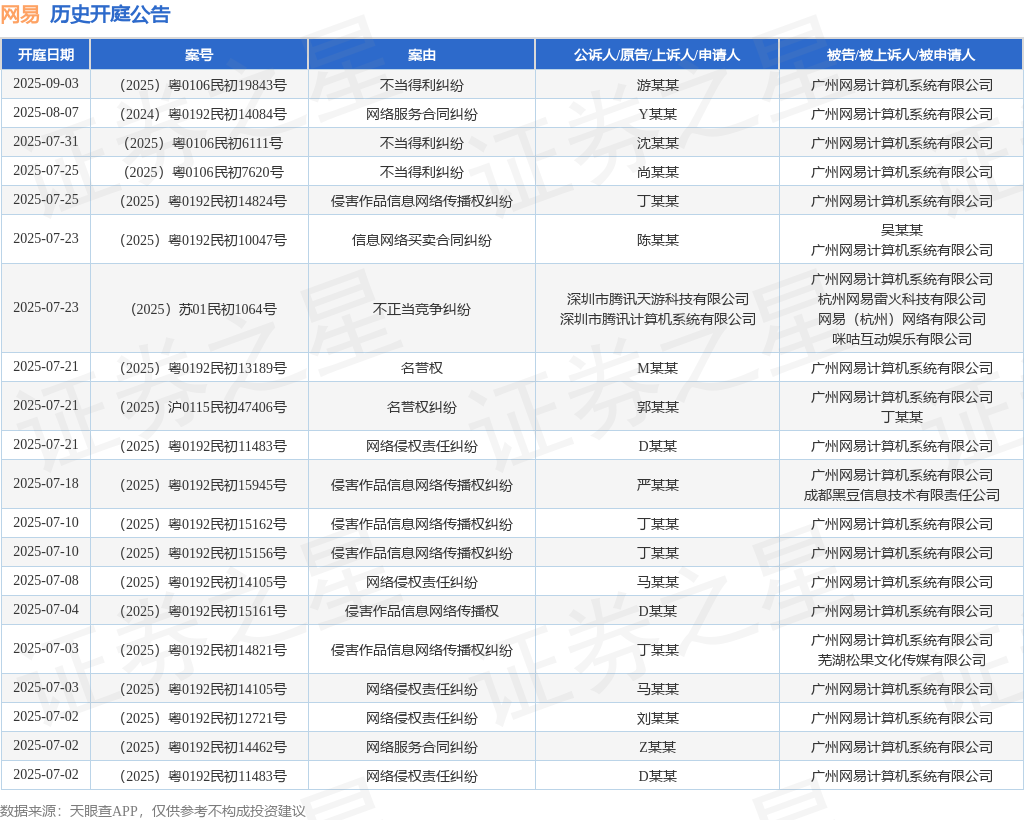Select the date 2025-07-31

[x=46, y=142]
